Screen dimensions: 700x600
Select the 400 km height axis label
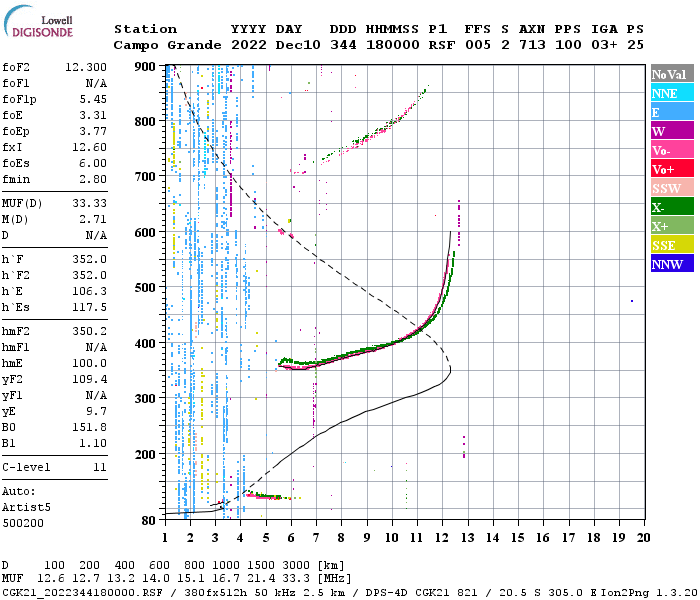(x=145, y=343)
